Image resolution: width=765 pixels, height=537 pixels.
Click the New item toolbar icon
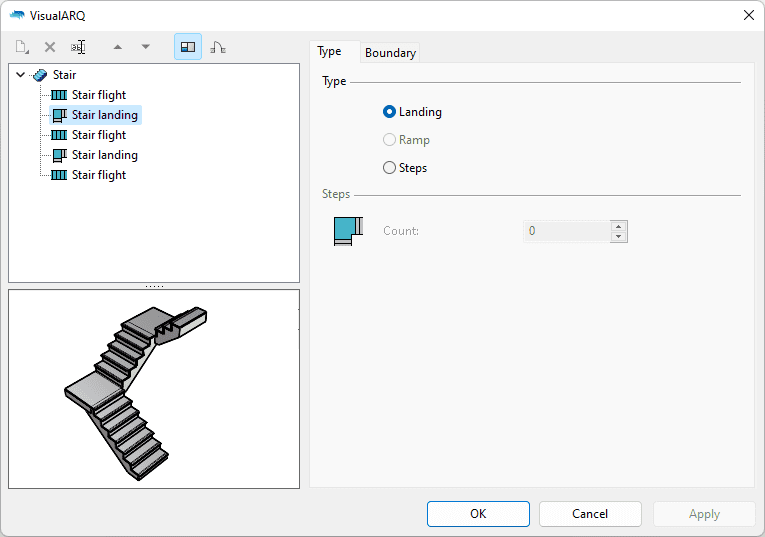tap(22, 47)
